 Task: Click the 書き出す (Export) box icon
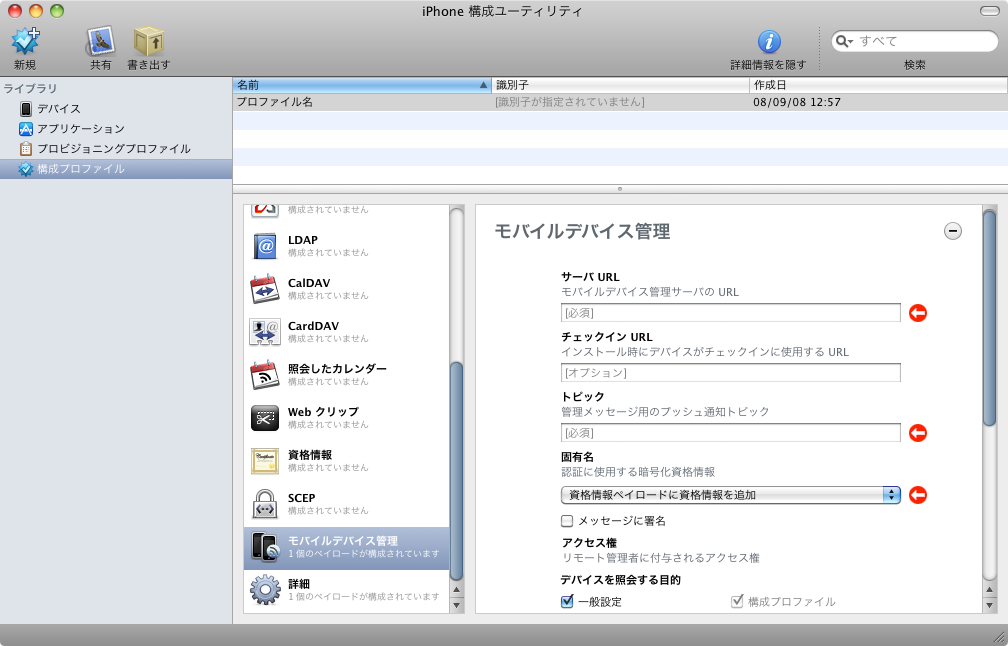[148, 42]
